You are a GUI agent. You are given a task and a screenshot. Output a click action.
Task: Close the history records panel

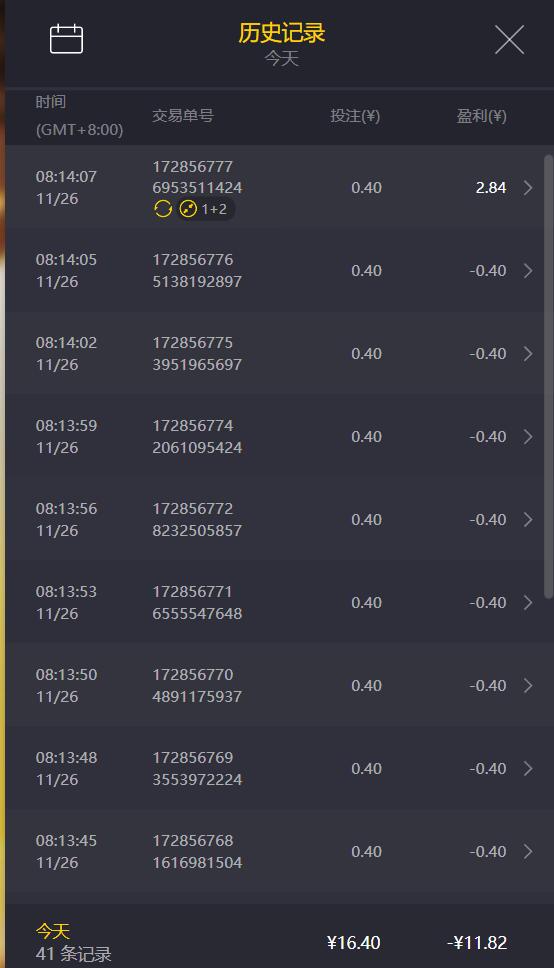click(x=510, y=40)
